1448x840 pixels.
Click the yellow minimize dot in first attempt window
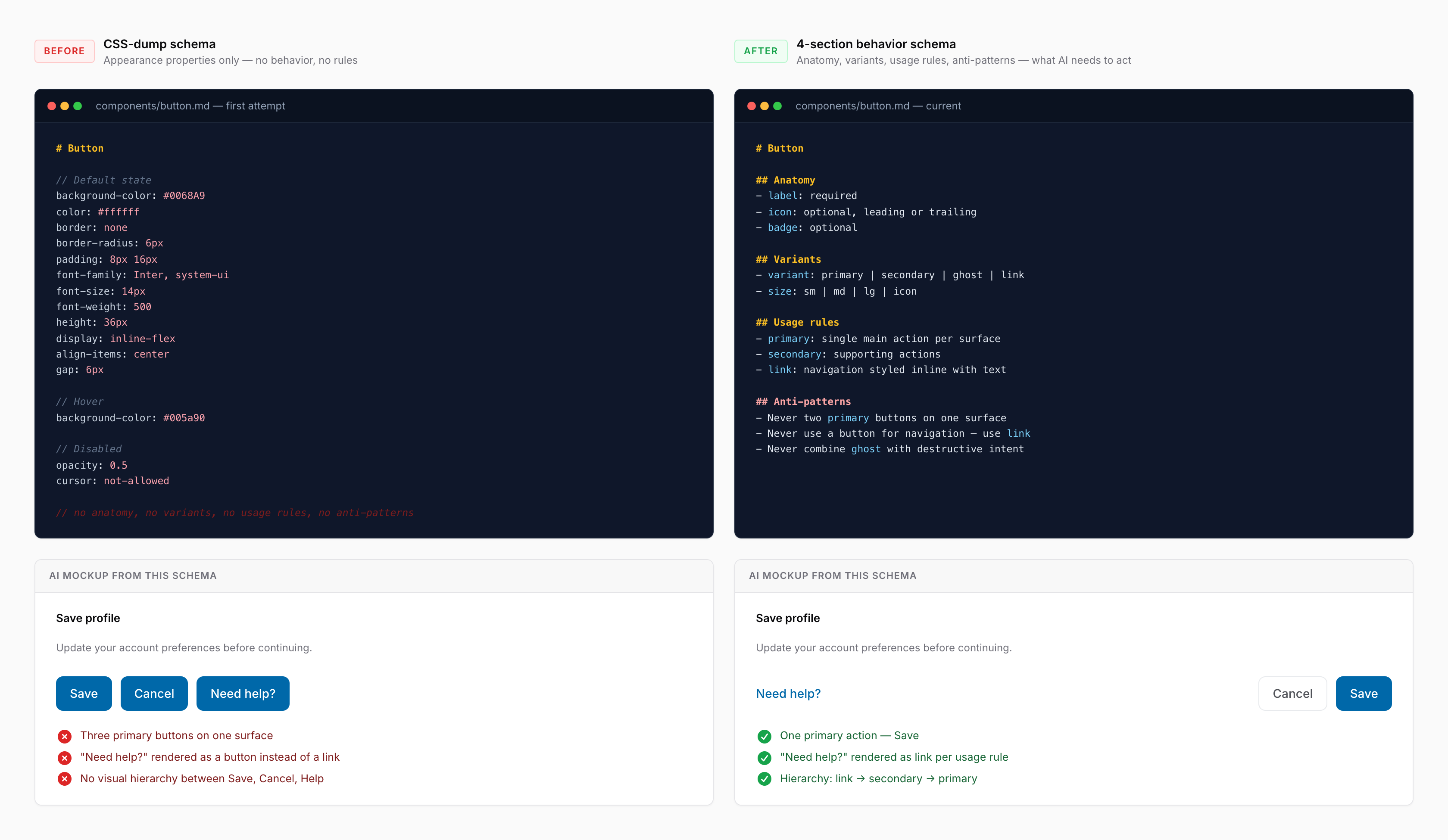64,106
